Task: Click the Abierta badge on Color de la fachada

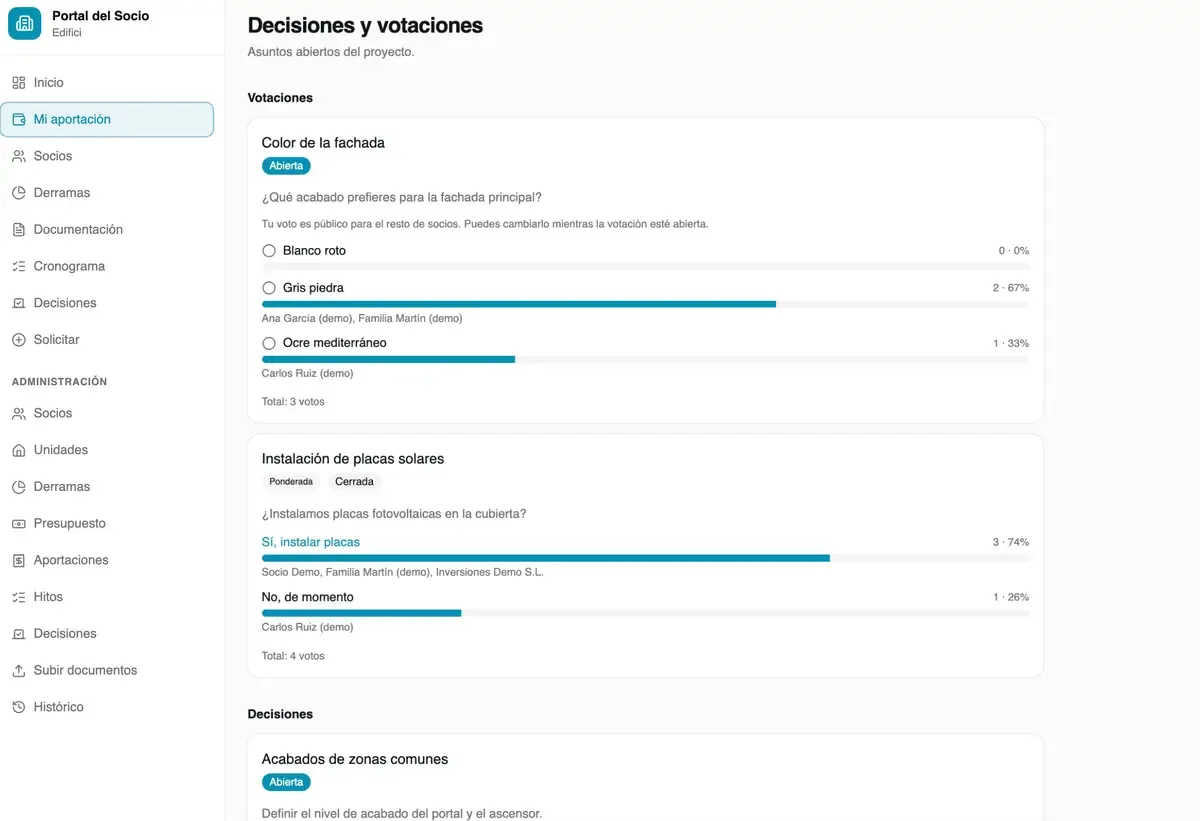Action: (x=286, y=166)
